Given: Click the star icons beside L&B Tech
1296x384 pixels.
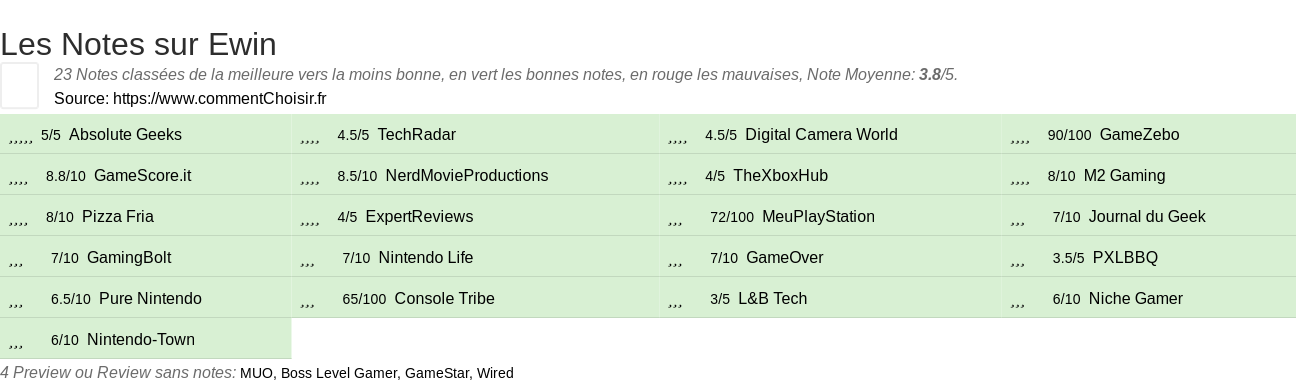Looking at the screenshot, I should (676, 299).
